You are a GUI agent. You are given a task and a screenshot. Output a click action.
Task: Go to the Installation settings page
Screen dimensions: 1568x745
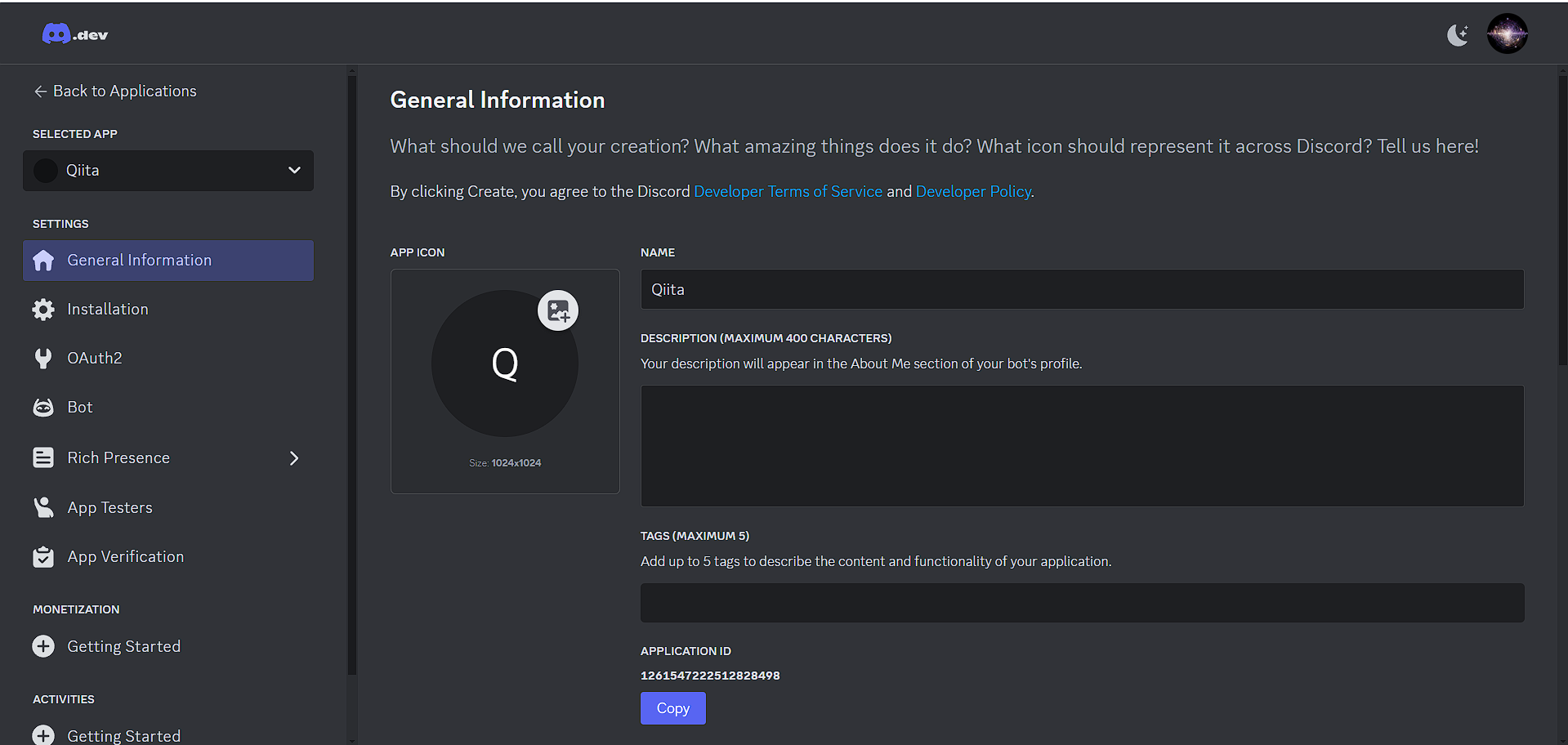point(168,309)
